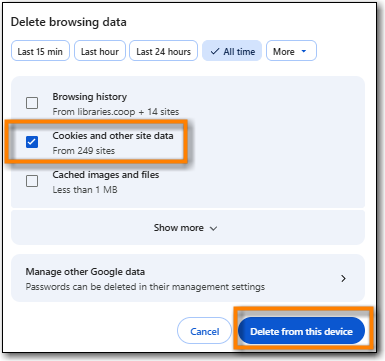Open Manage other Google data row
The height and width of the screenshot is (361, 385).
(x=188, y=278)
